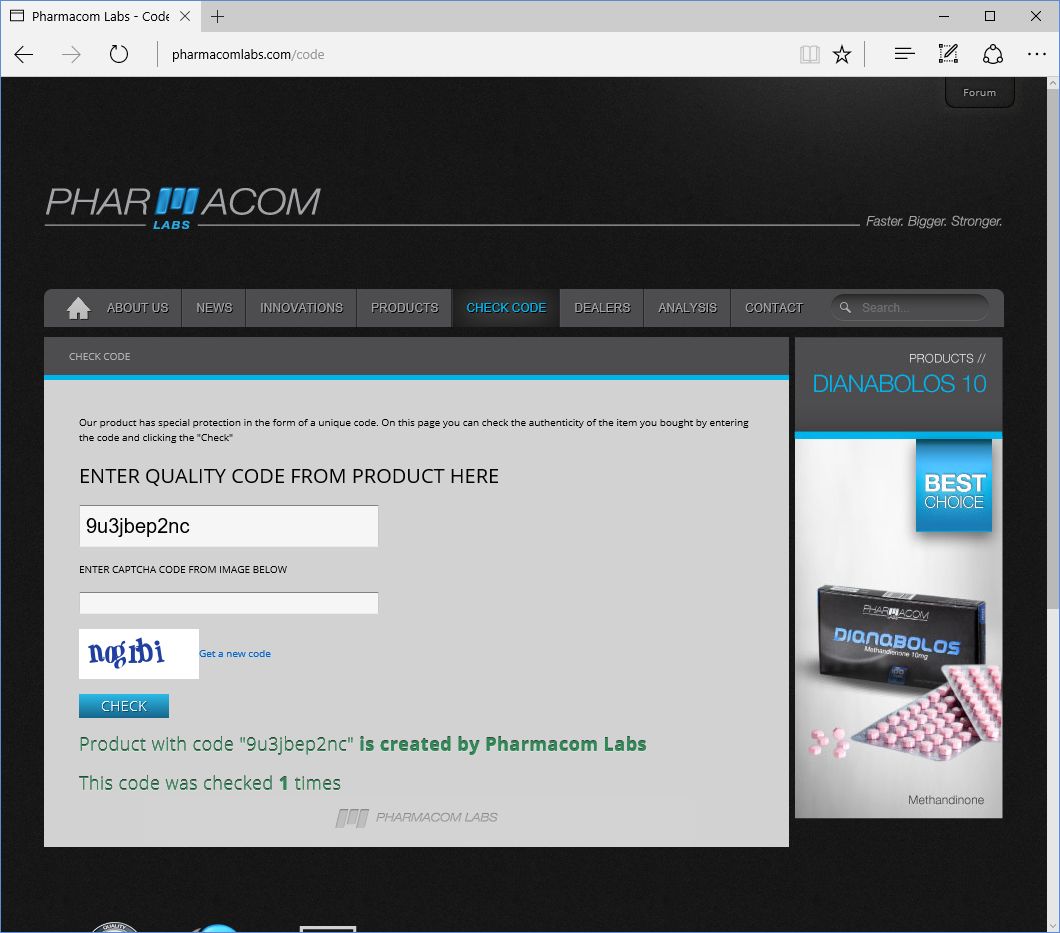Image resolution: width=1060 pixels, height=933 pixels.
Task: Click scrollbar up arrow of page
Action: tap(1053, 84)
